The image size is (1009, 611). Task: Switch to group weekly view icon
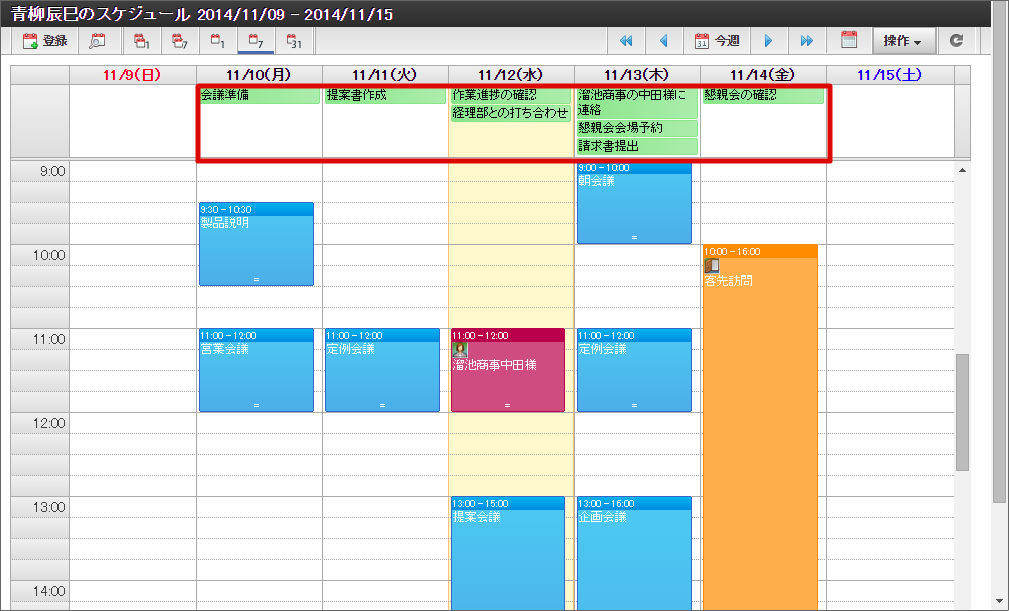pyautogui.click(x=180, y=41)
